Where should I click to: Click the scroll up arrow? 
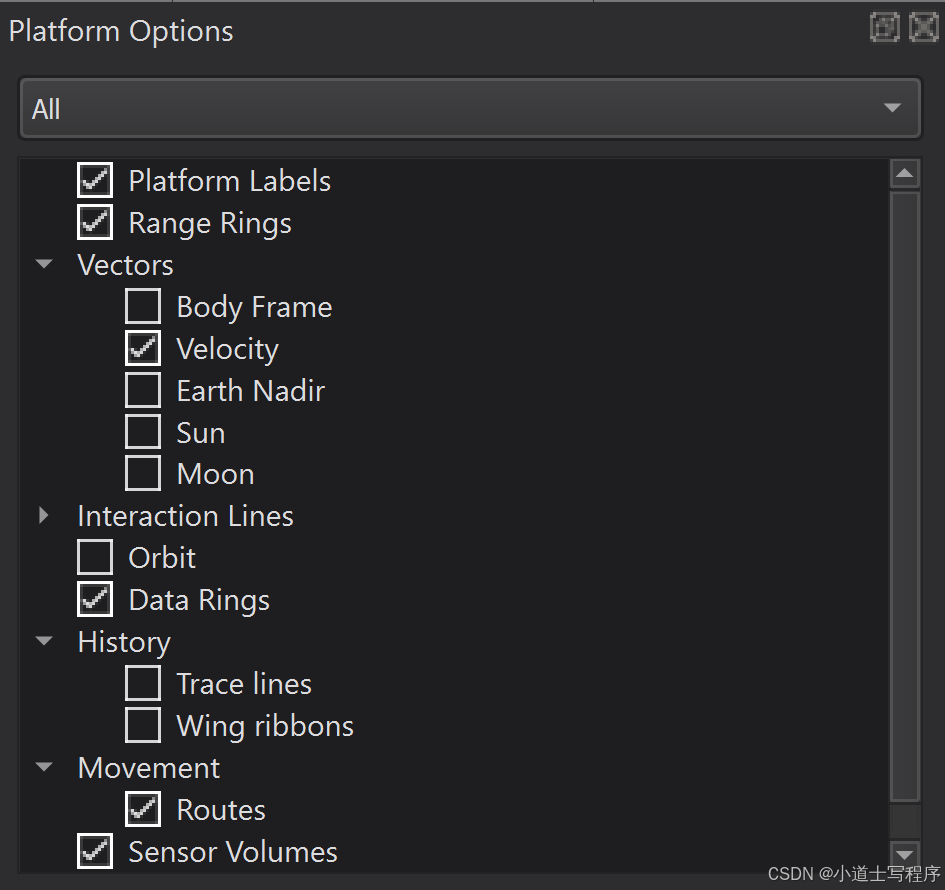click(905, 174)
